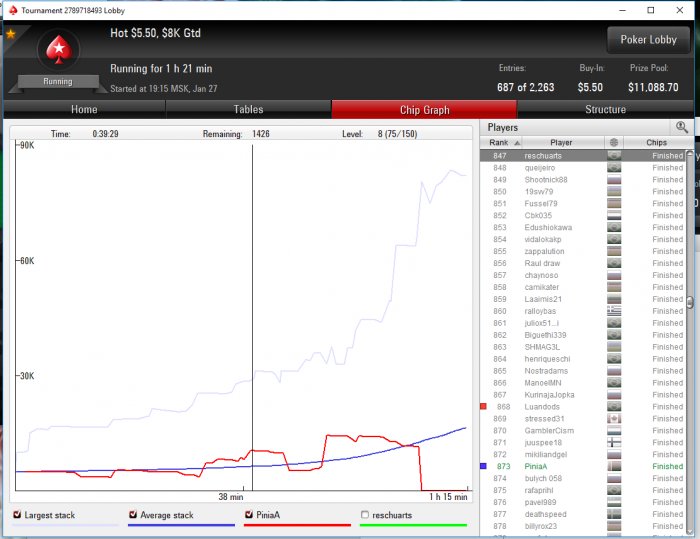Select player row queijeiro
The image size is (700, 539).
582,168
